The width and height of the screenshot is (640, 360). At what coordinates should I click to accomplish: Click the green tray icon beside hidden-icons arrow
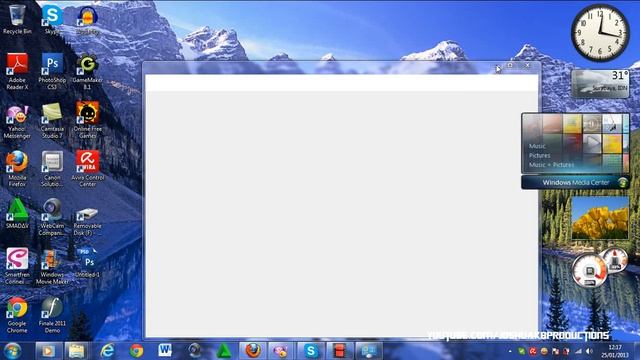pos(522,351)
